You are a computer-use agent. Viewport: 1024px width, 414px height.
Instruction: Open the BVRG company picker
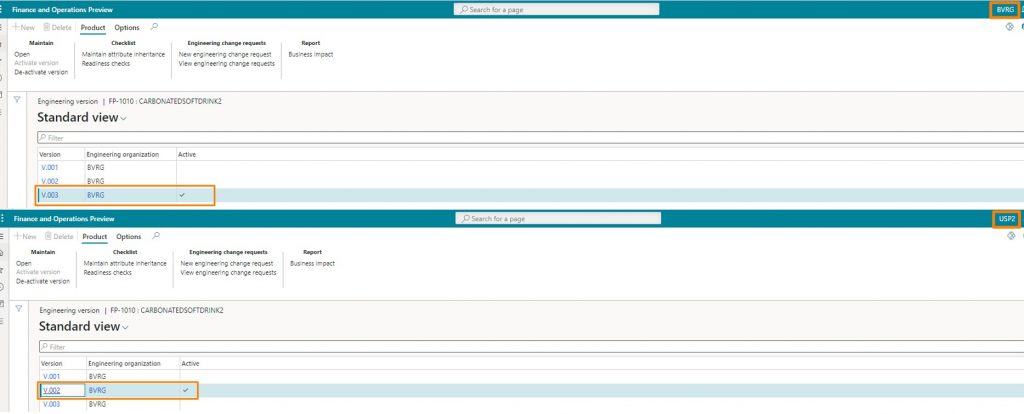[1004, 10]
